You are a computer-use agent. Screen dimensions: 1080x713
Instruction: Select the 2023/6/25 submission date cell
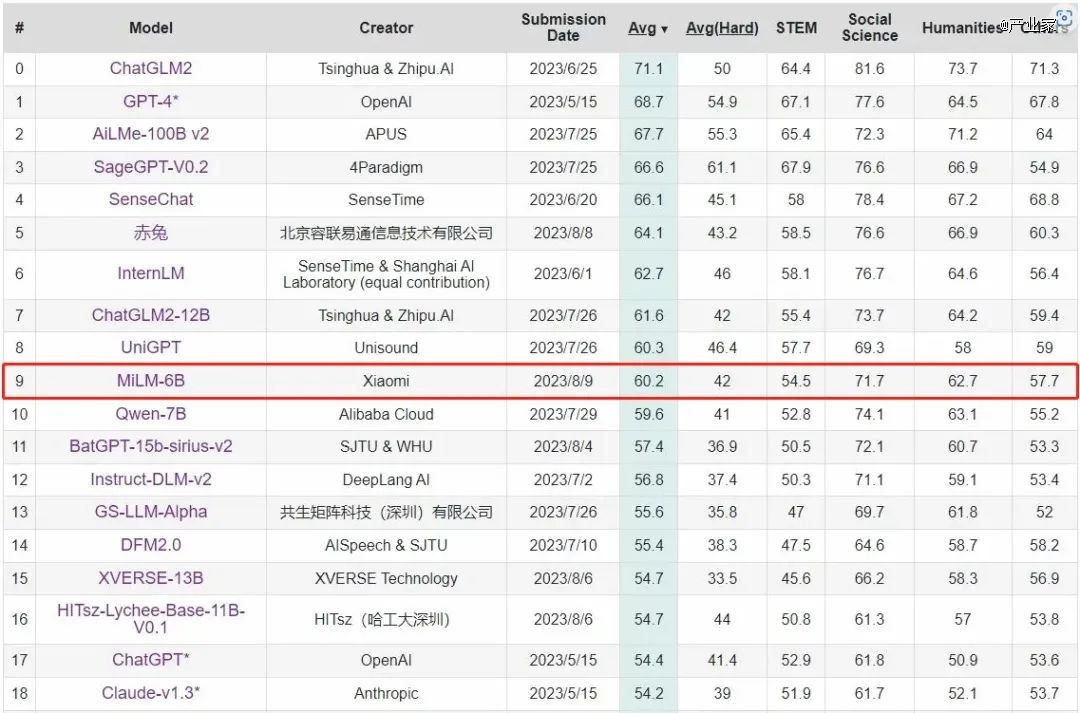(x=563, y=69)
